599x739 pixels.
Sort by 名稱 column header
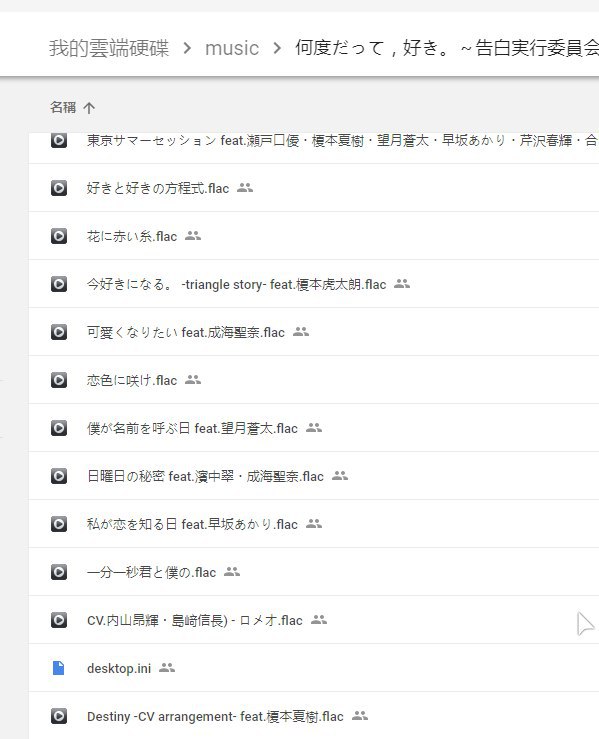tap(63, 107)
